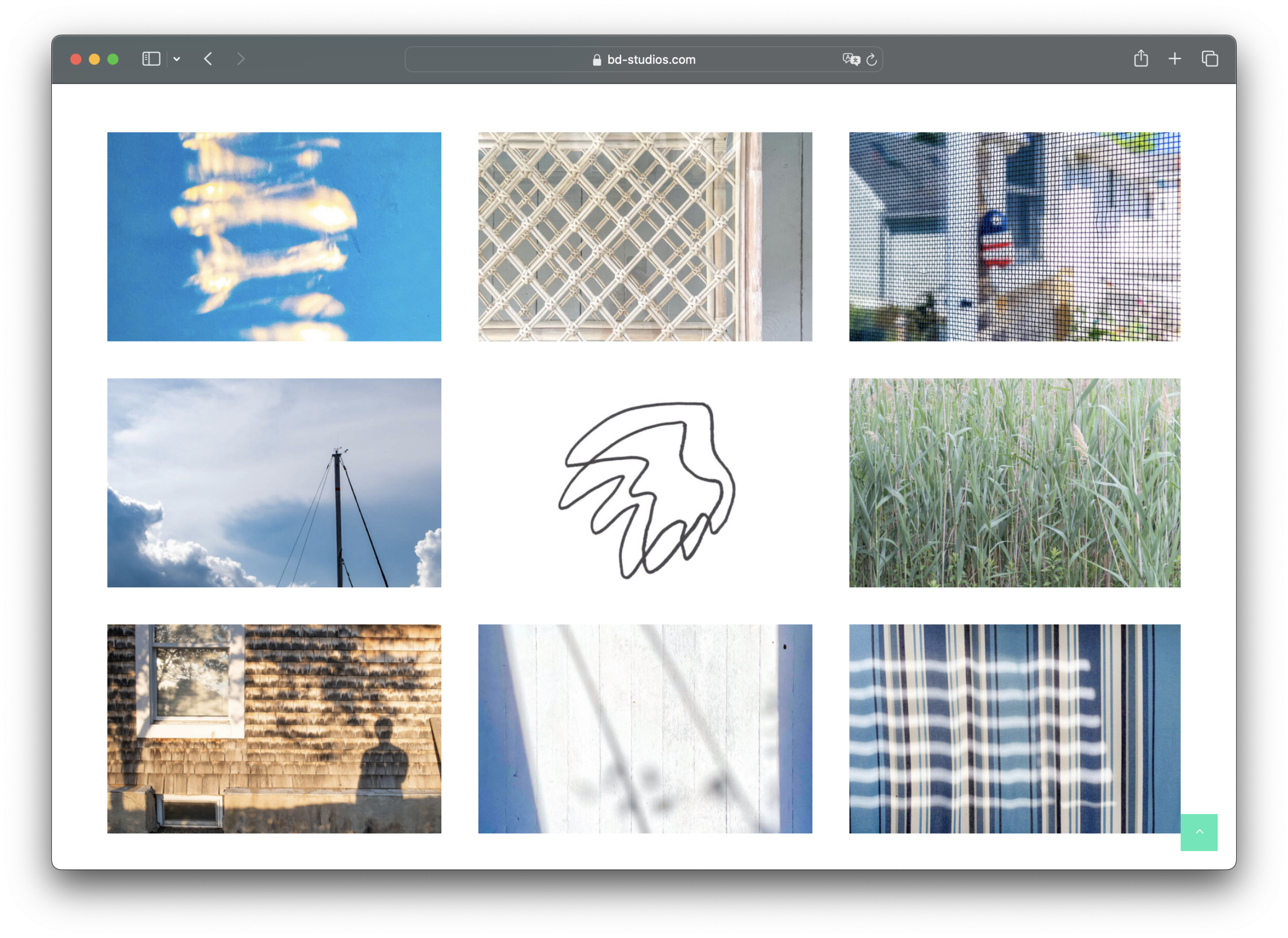Screen dimensions: 1288x938
Task: Expand the sidebar options chevron
Action: [176, 58]
